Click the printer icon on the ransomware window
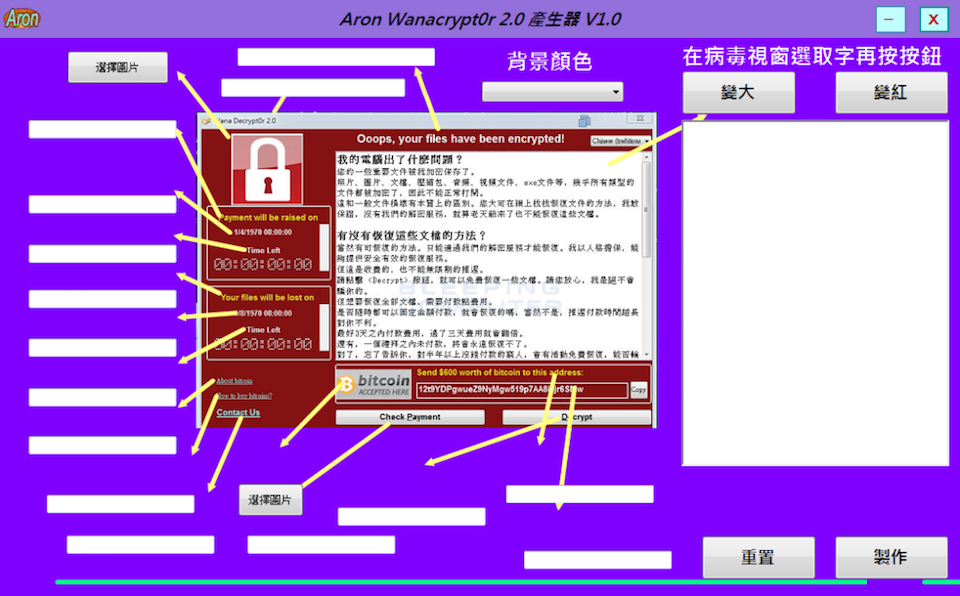960x596 pixels. 583,119
